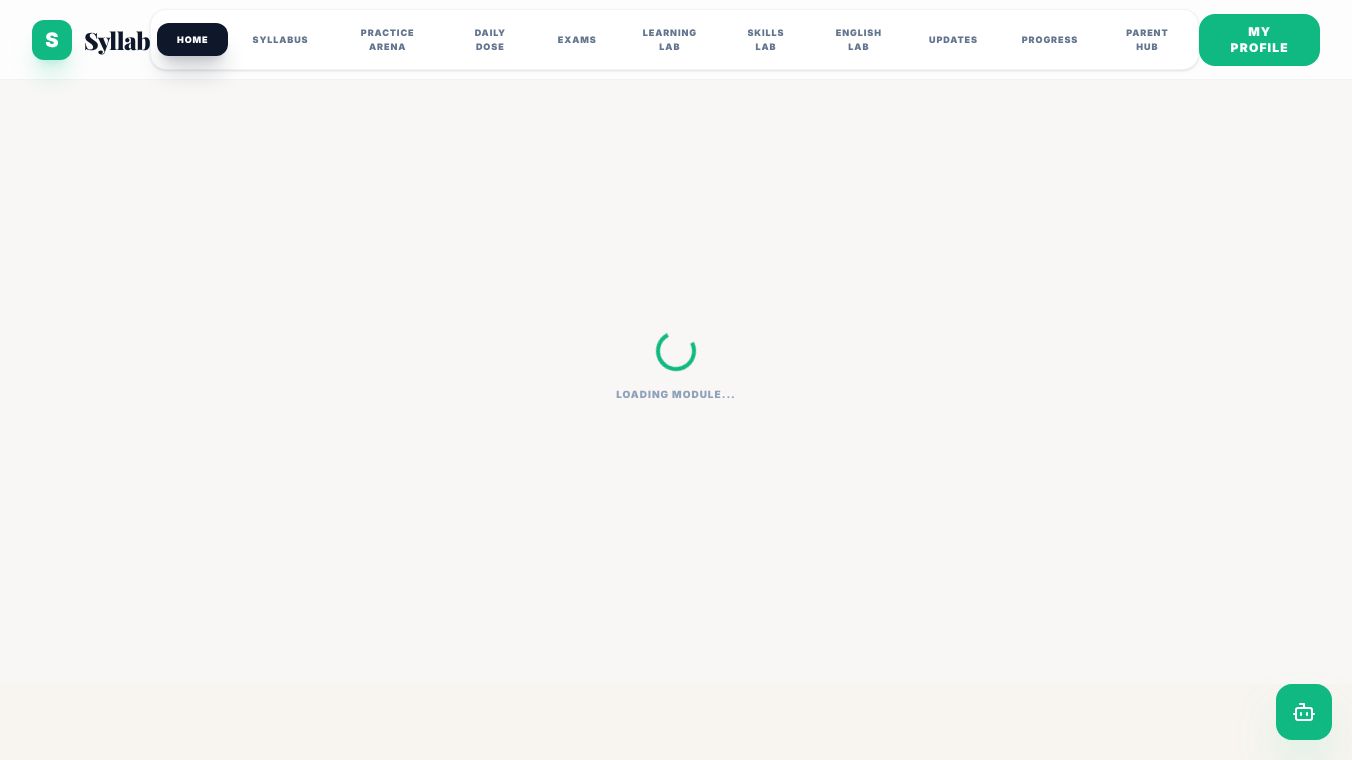Click the green S logo icon
Image resolution: width=1352 pixels, height=760 pixels.
click(x=52, y=40)
